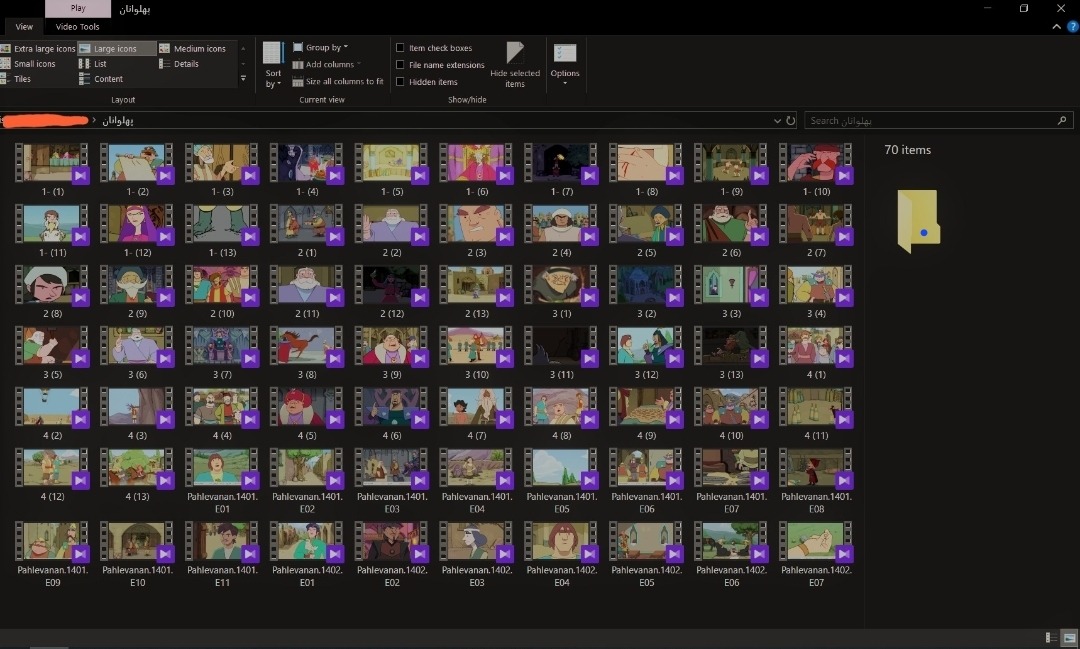The height and width of the screenshot is (649, 1080).
Task: Select video Pahlevanan.1401.E01
Action: point(222,481)
